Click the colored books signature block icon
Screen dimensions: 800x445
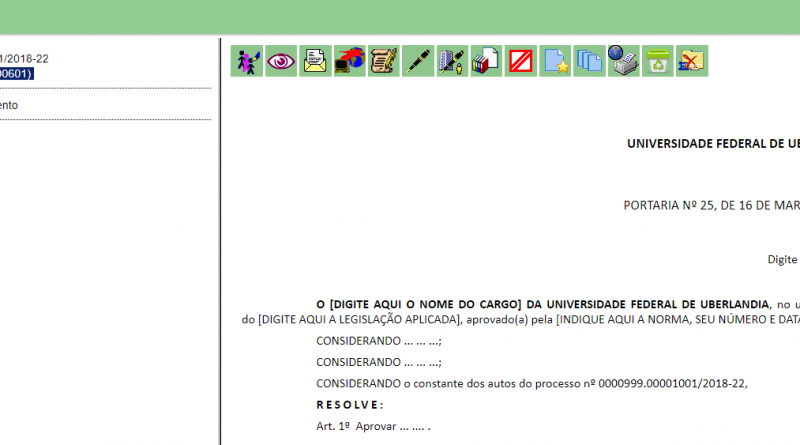click(x=486, y=61)
